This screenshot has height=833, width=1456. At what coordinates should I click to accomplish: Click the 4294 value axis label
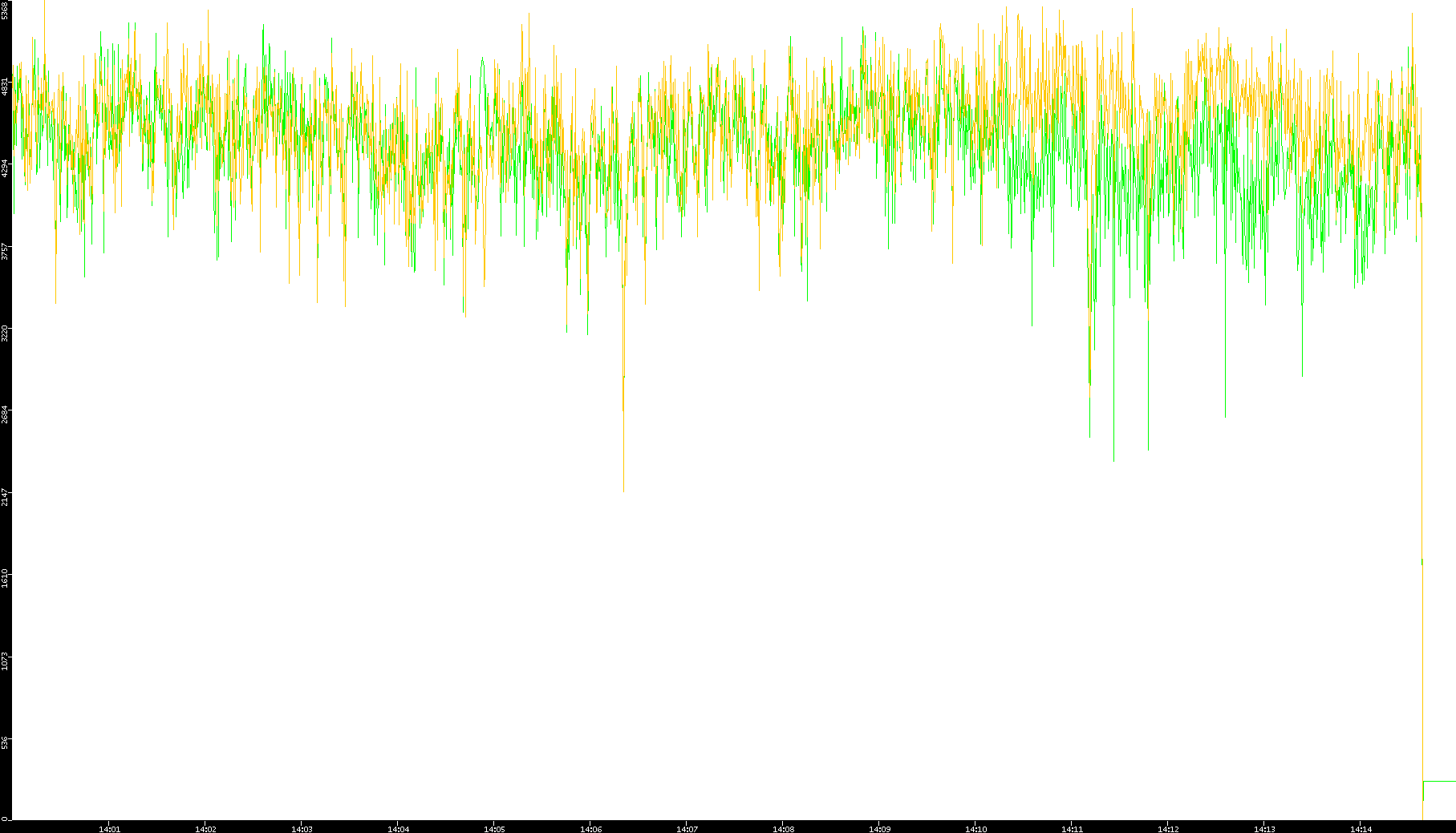(x=6, y=168)
